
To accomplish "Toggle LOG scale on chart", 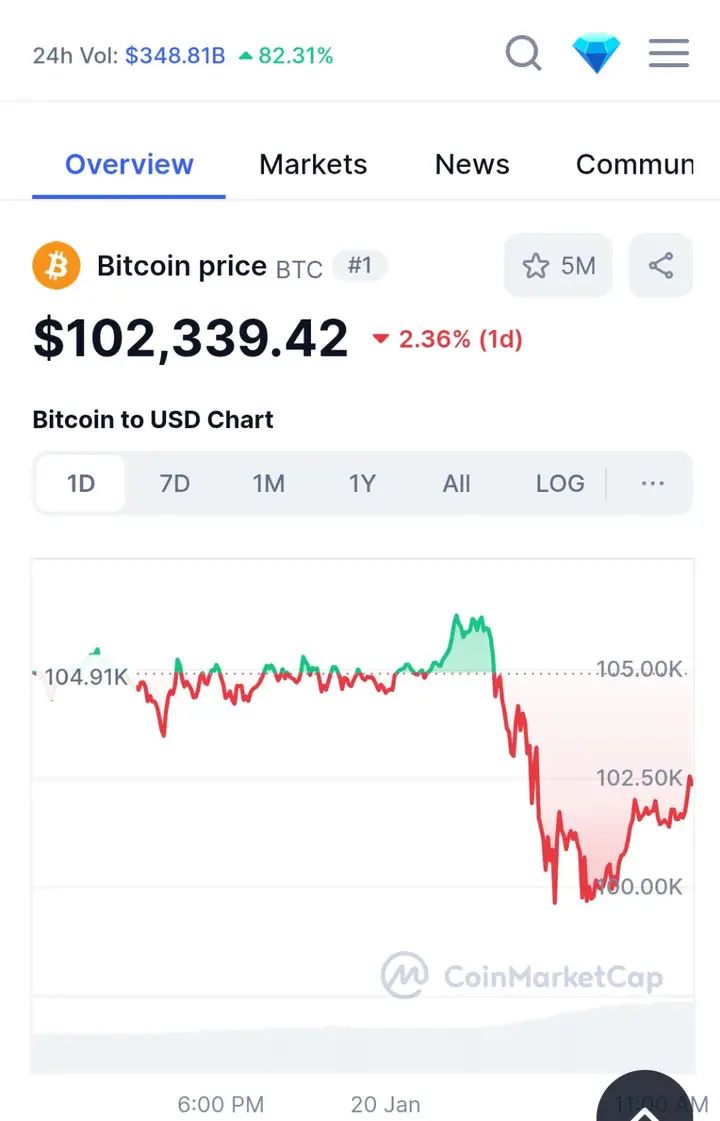I will (x=560, y=484).
